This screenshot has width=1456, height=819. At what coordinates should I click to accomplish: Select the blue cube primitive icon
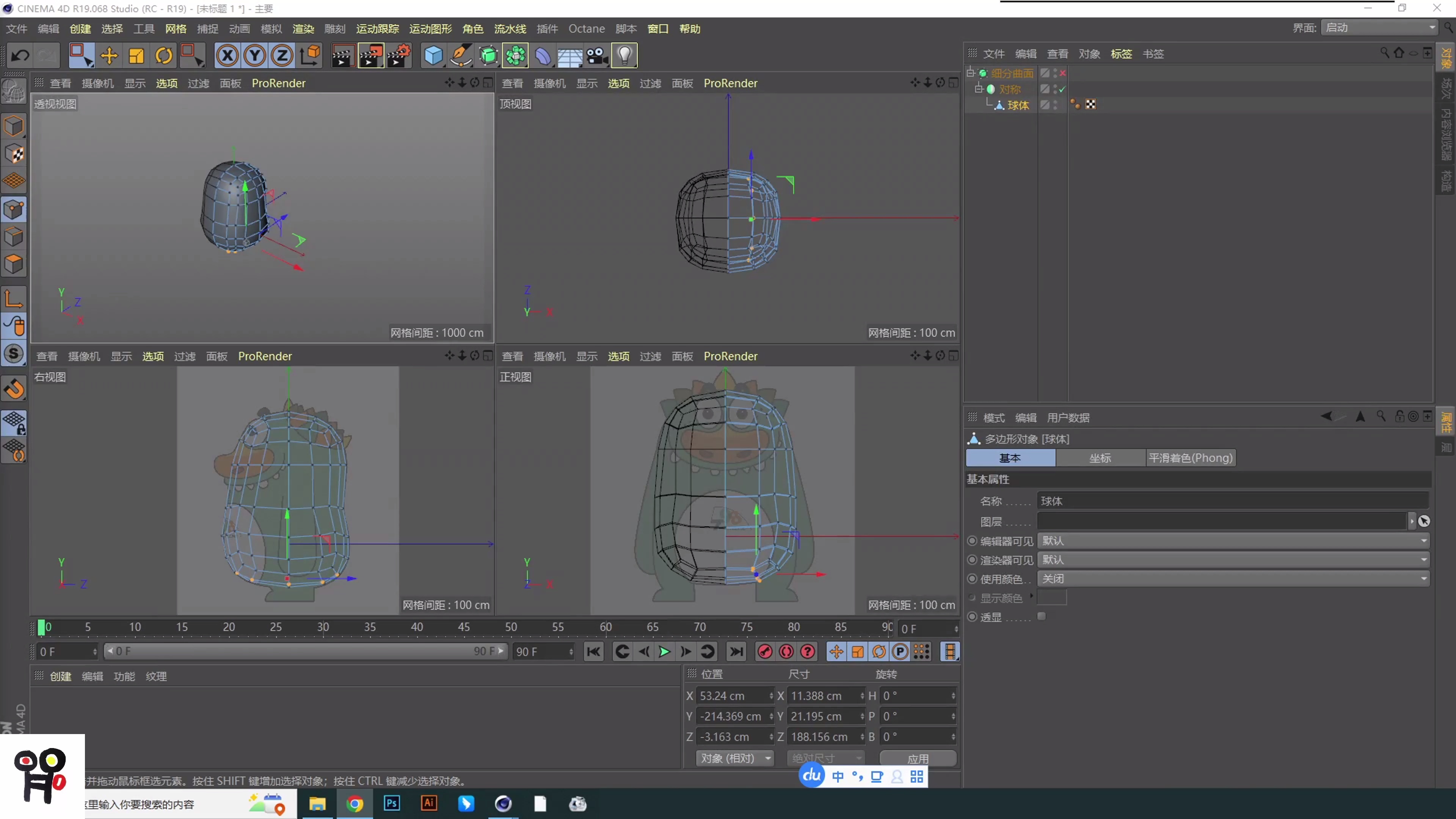433,55
